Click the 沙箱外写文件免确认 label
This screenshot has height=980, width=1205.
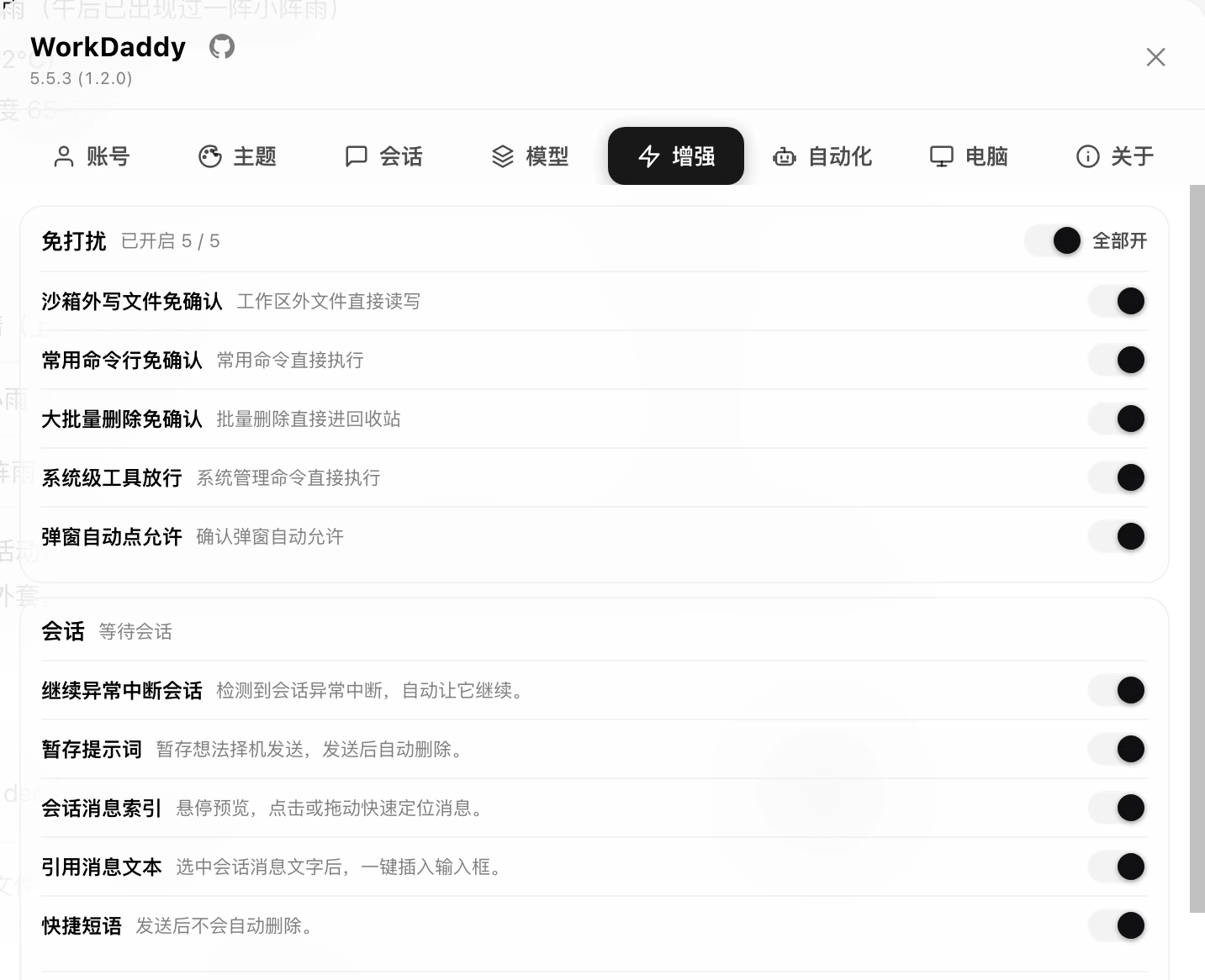(x=132, y=301)
